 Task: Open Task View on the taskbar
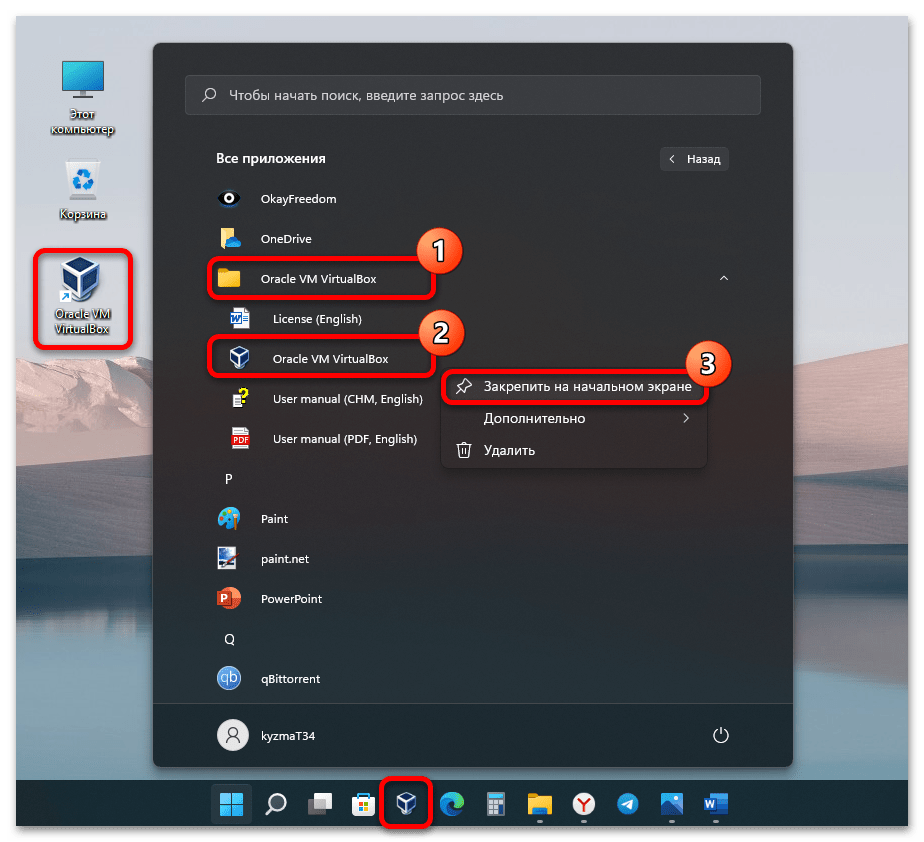(319, 804)
